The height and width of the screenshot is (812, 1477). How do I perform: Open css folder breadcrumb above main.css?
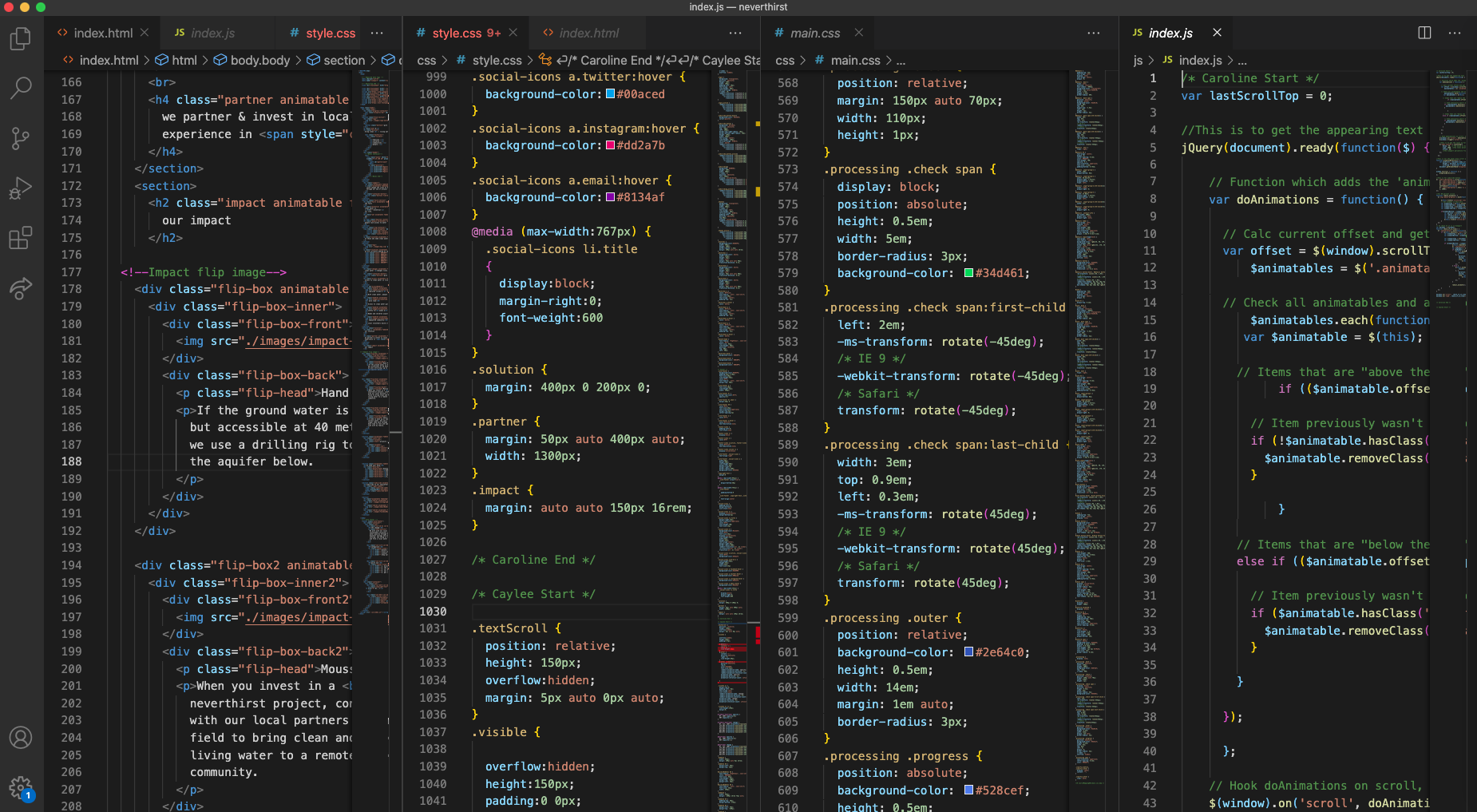tap(785, 61)
